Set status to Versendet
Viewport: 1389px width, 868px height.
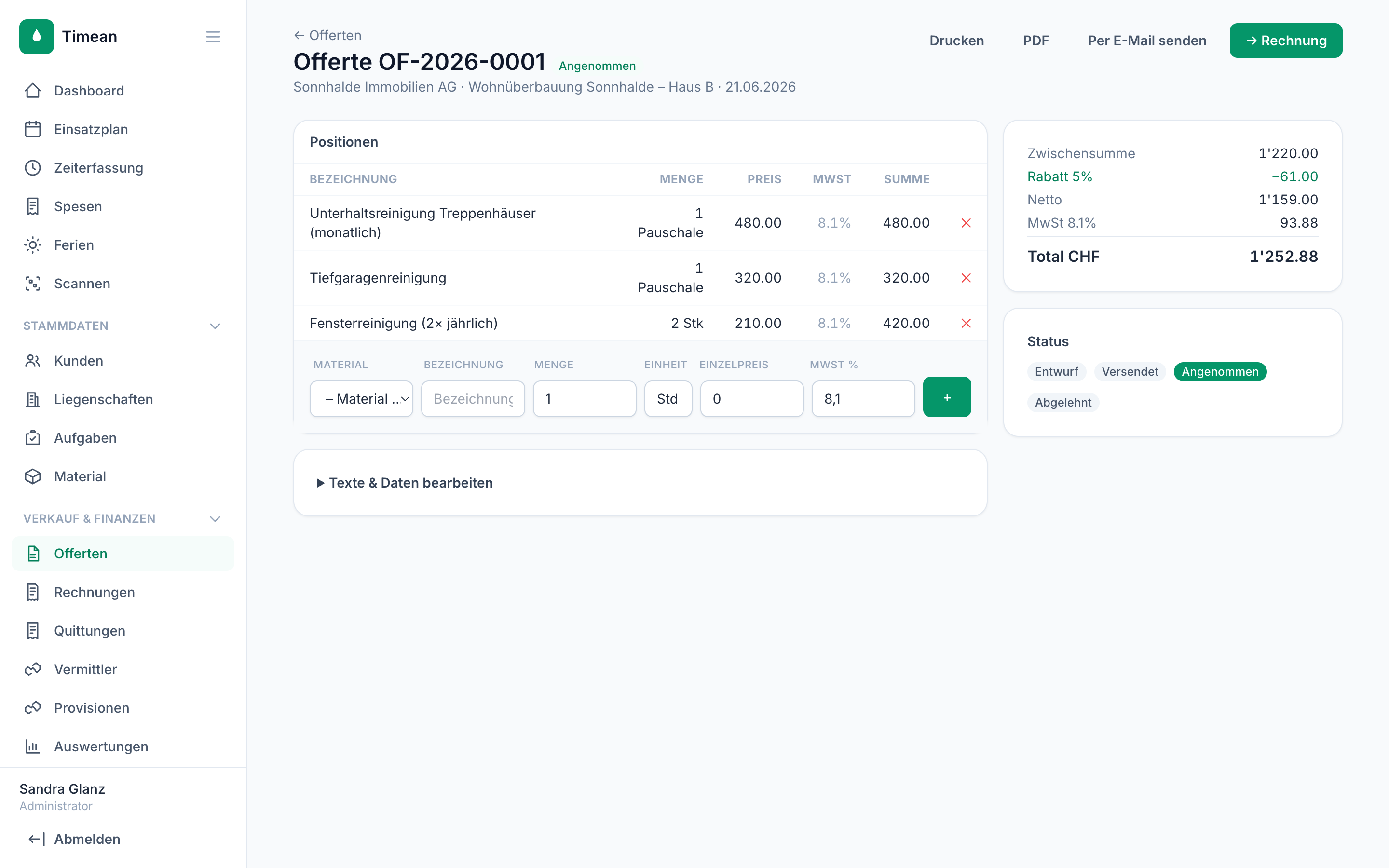pos(1130,371)
